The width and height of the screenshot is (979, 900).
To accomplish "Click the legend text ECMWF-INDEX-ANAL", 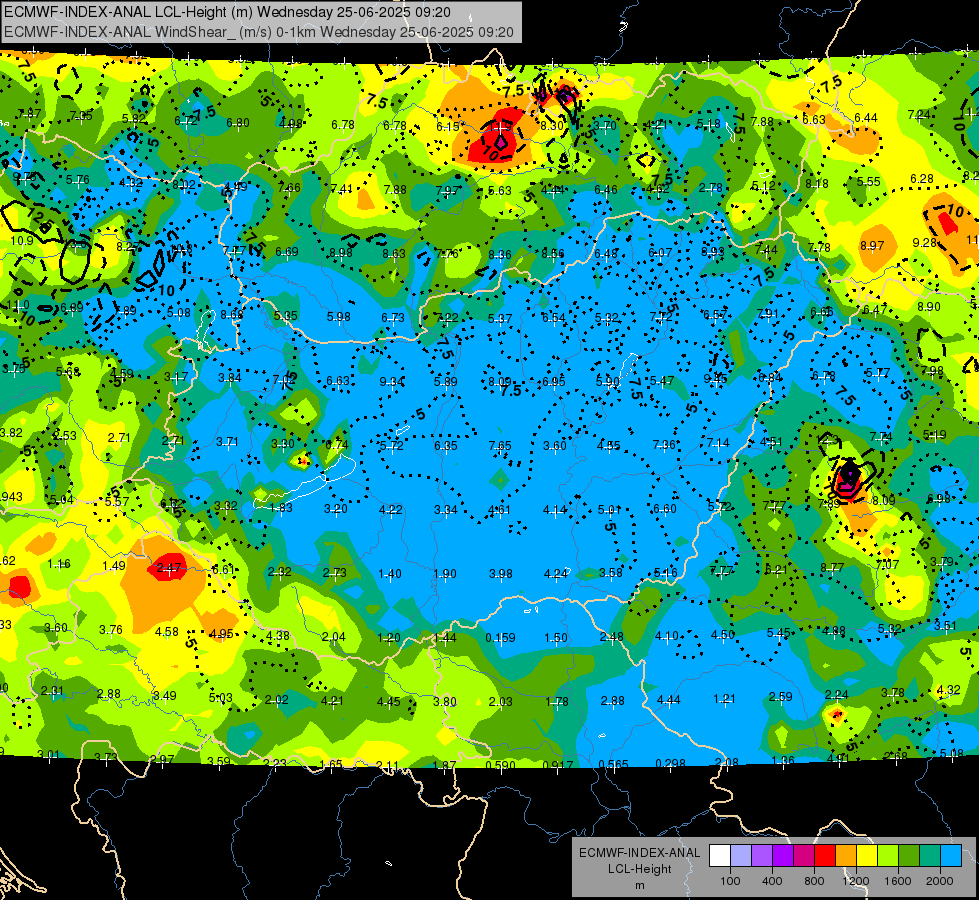I will coord(639,853).
